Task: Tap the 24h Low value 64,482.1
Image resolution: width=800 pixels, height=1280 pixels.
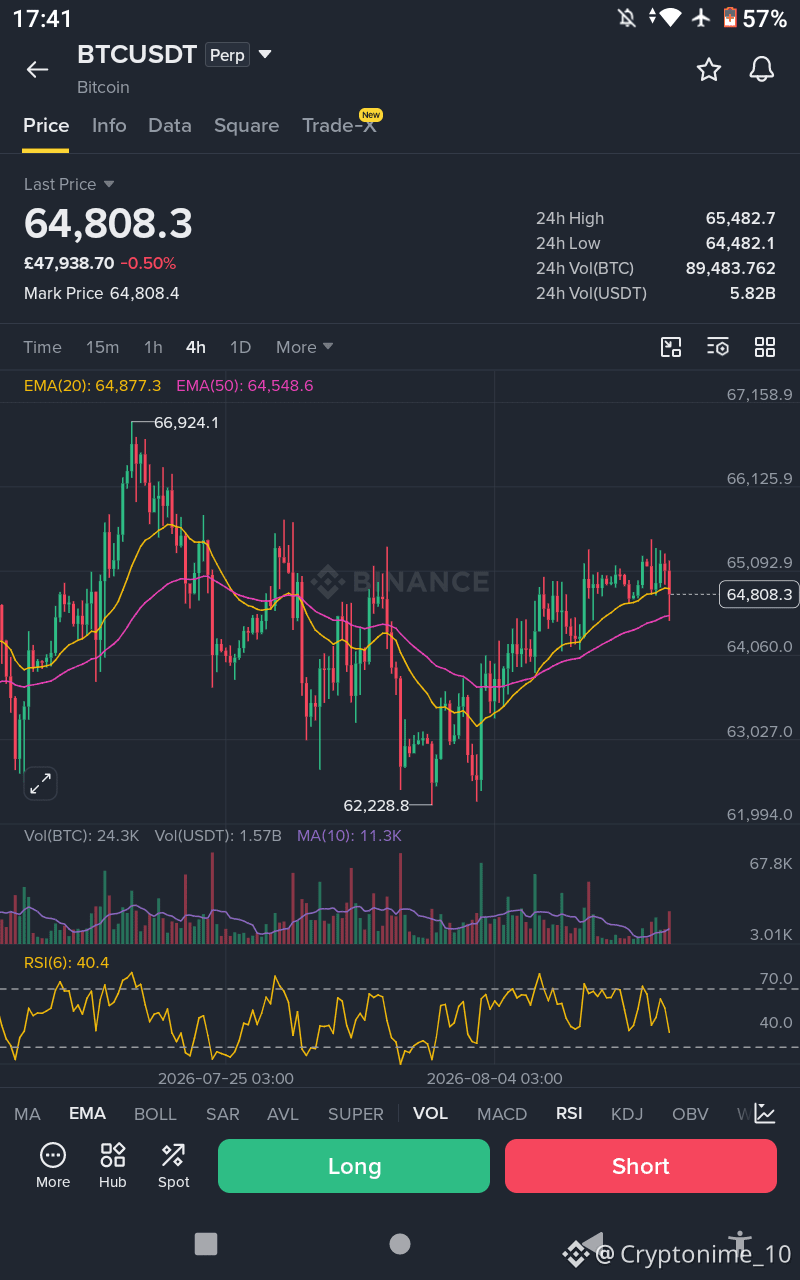Action: [x=740, y=243]
